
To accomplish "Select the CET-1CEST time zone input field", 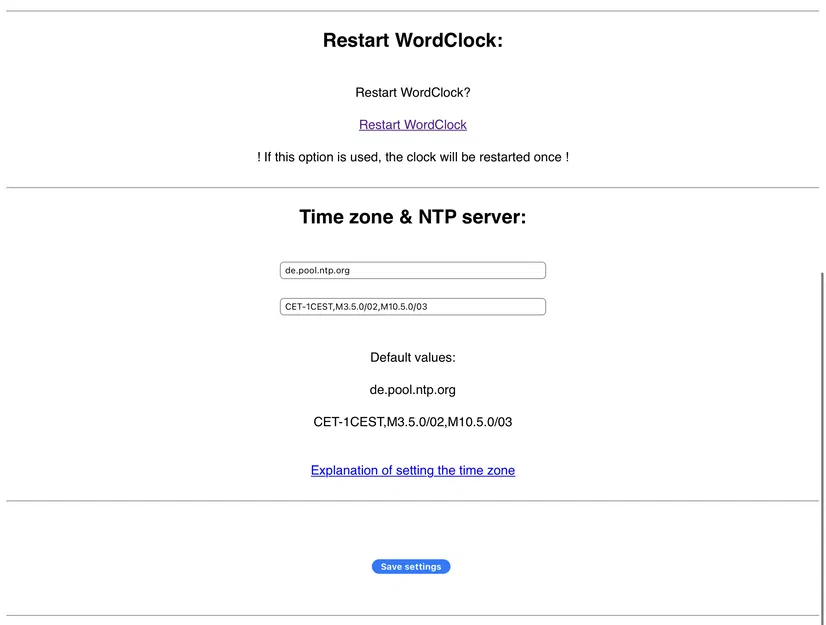I will tap(412, 306).
